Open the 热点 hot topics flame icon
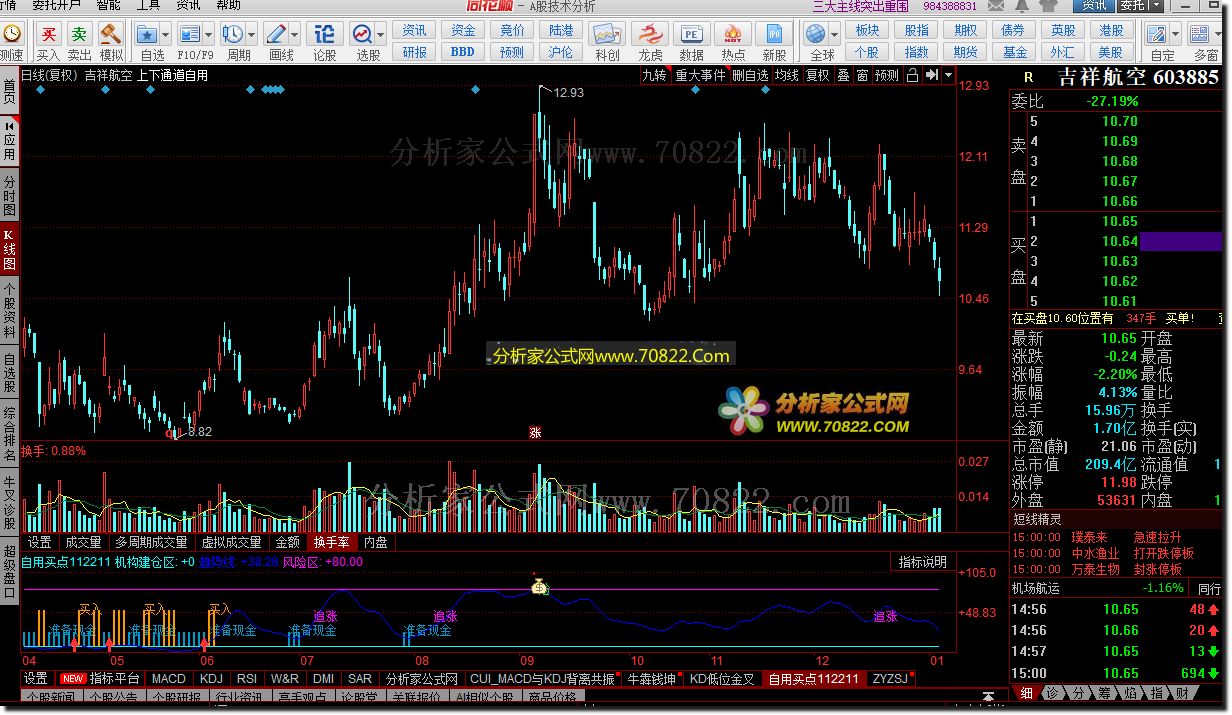This screenshot has width=1232, height=715. pos(733,35)
